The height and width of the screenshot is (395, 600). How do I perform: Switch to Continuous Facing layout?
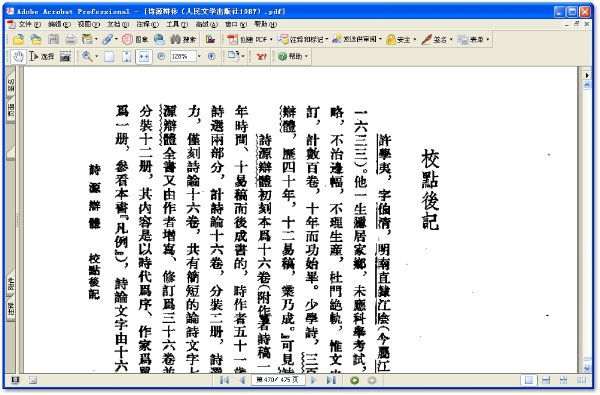564,380
